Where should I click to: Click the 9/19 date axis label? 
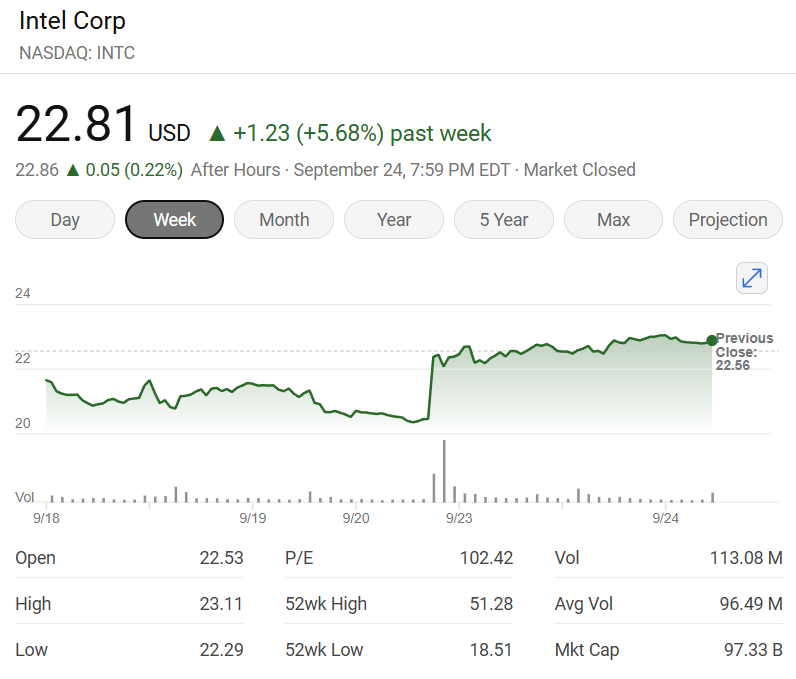[253, 518]
